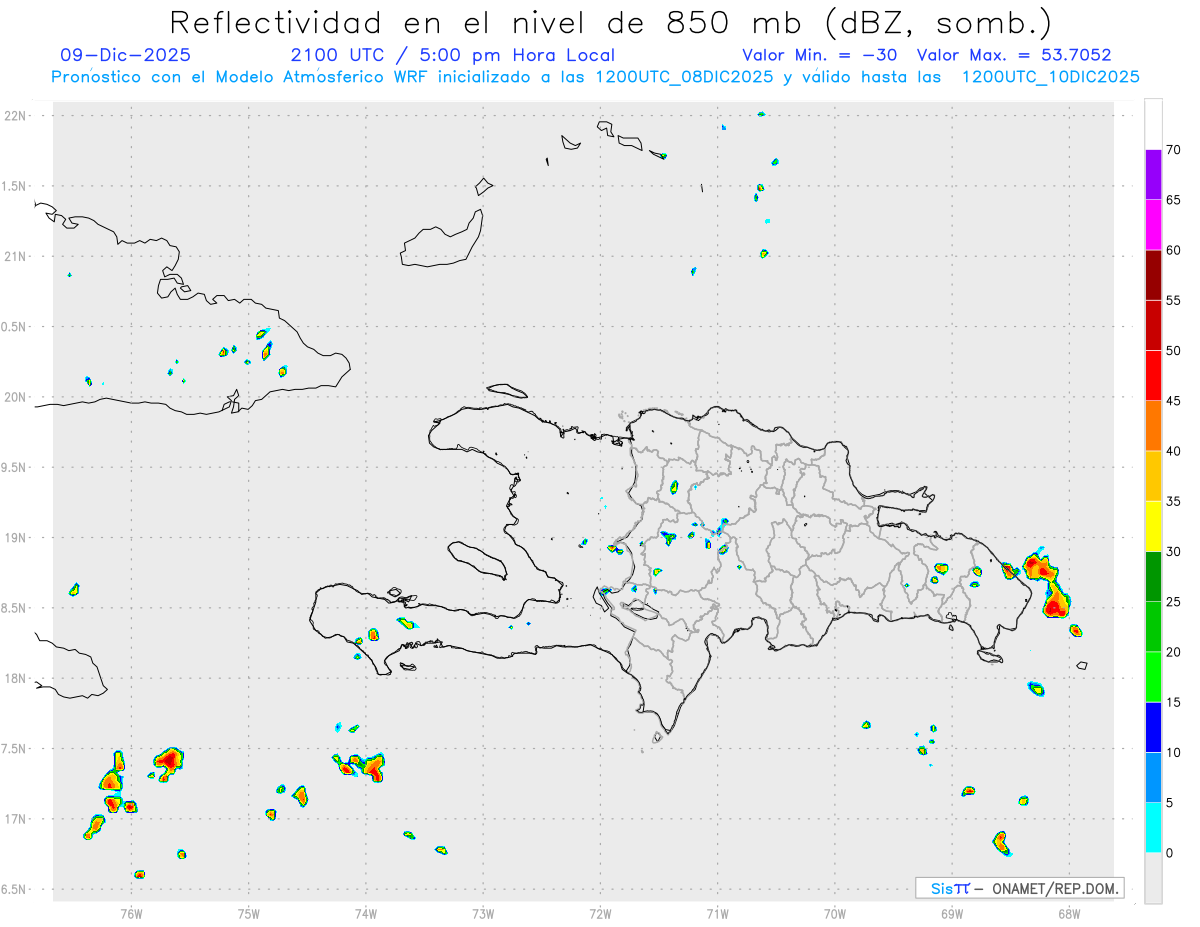This screenshot has height=927, width=1200.
Task: Click the '1200UTC_10DIC2025' valid-until time
Action: 1051,77
